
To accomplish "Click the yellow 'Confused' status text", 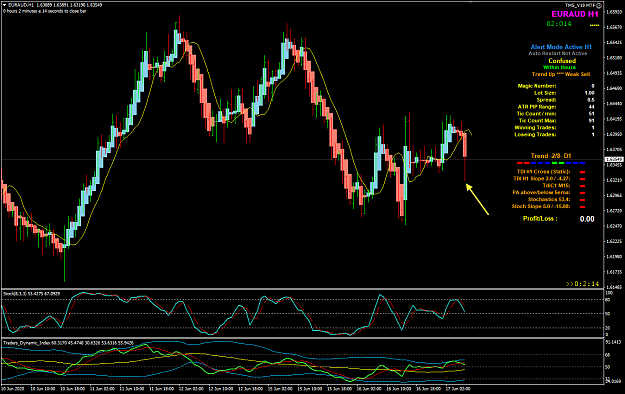I will (562, 61).
